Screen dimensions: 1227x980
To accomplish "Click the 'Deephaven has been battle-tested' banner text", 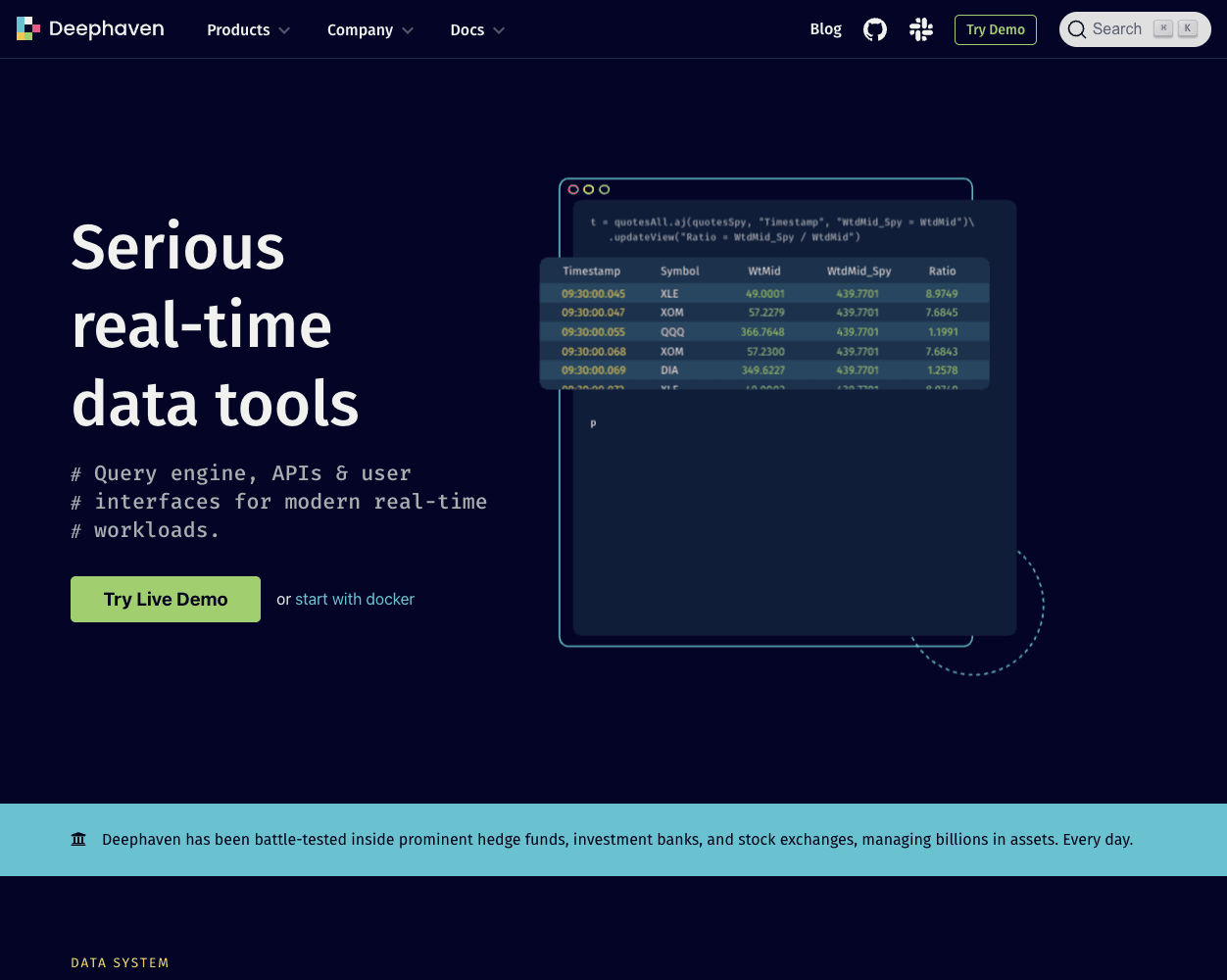I will (617, 839).
